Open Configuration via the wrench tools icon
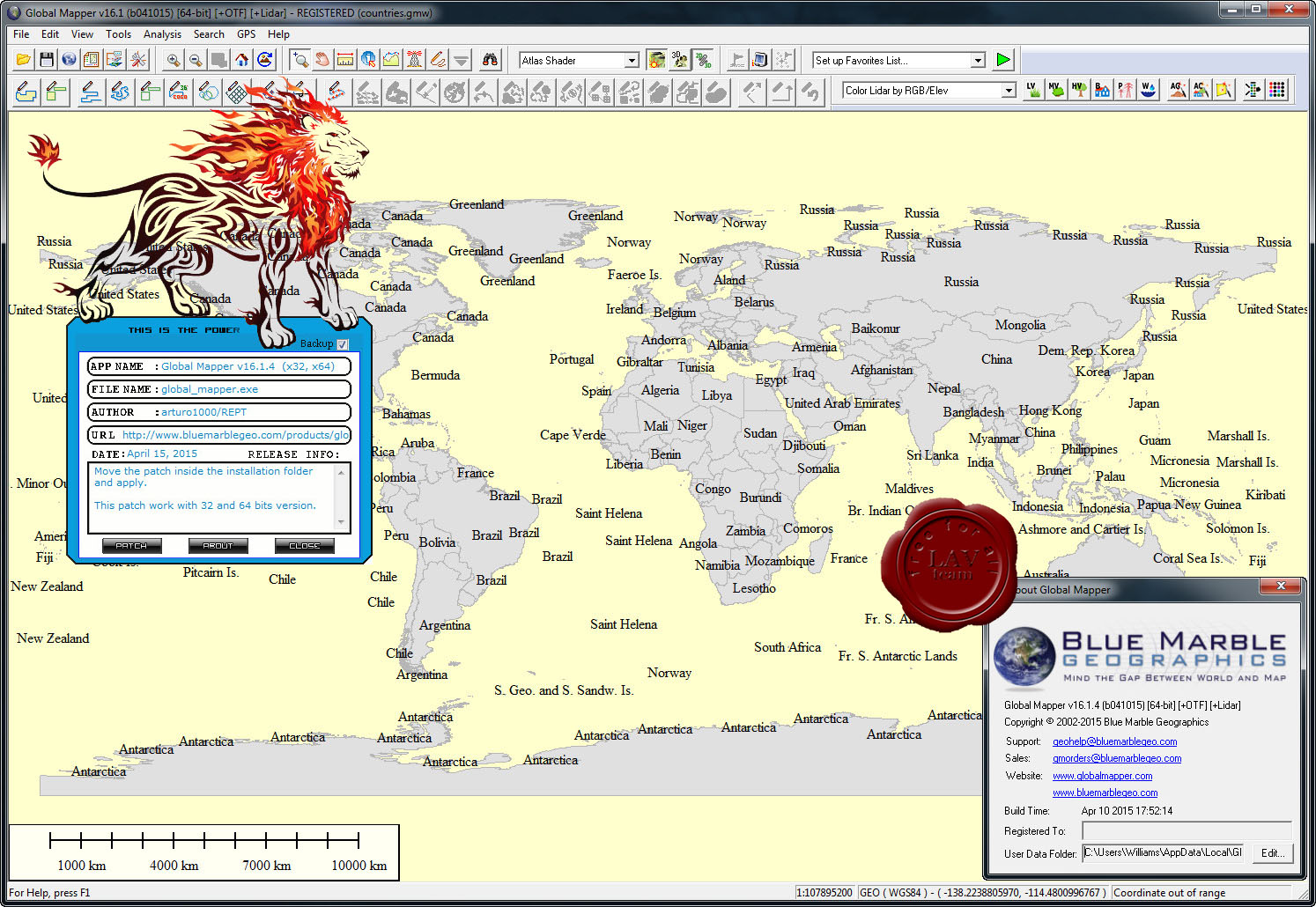This screenshot has width=1316, height=907. pos(138,60)
